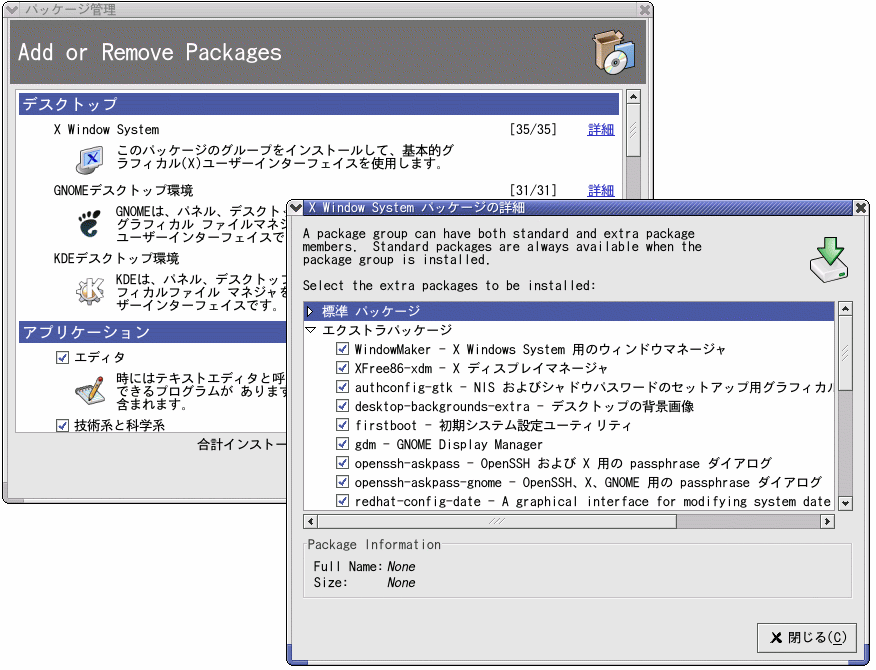Expand the 標準 パッケージ tree node
876x670 pixels.
click(311, 311)
